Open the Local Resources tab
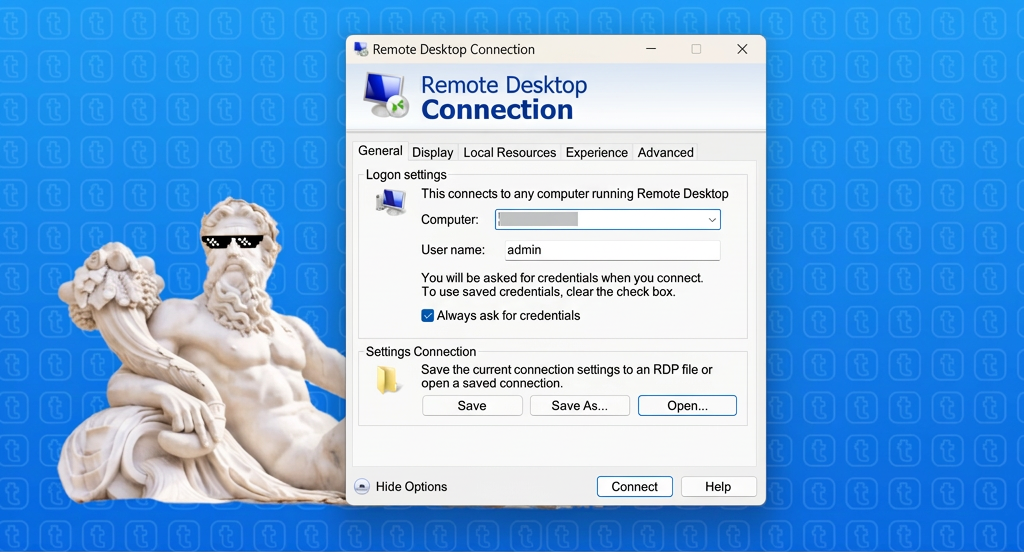 [x=509, y=152]
